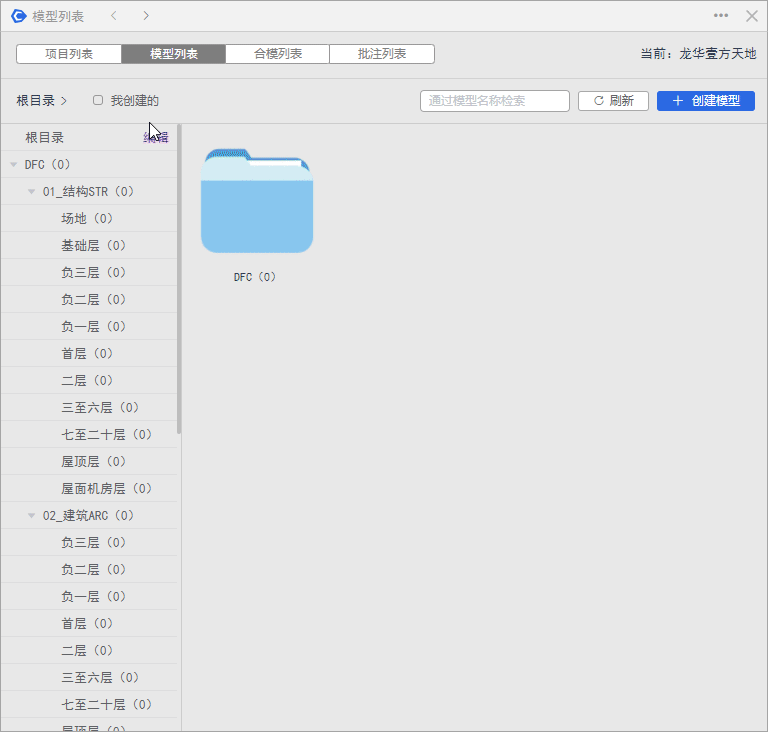Open the 批注列表 tab

pos(381,54)
